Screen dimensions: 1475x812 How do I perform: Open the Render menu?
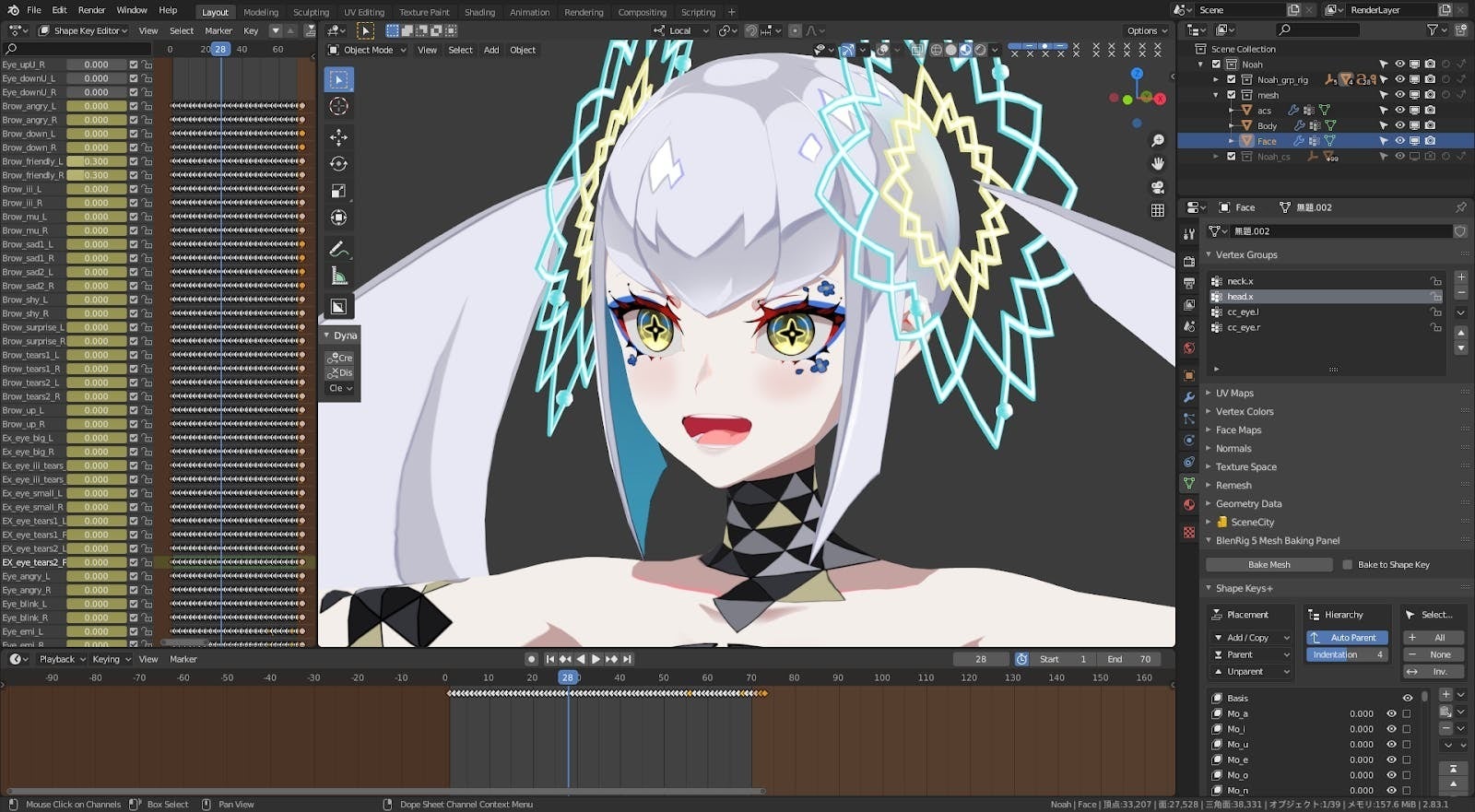(91, 10)
